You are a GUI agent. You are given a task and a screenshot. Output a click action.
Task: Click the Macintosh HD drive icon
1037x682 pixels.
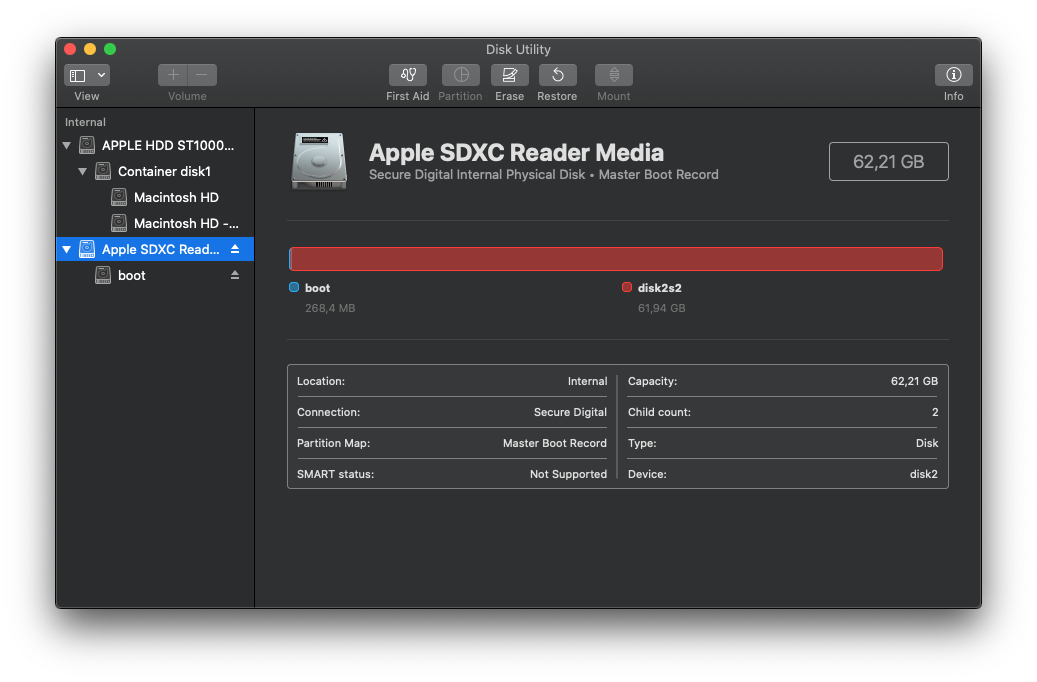pos(118,197)
